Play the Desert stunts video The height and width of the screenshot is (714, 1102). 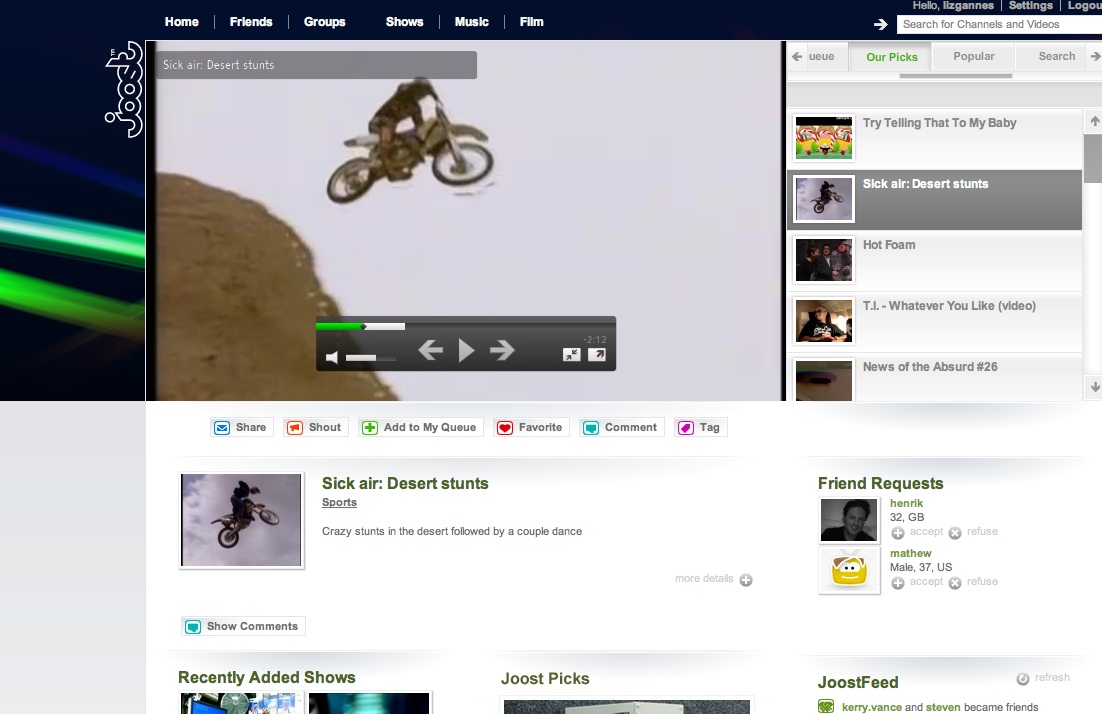point(466,350)
